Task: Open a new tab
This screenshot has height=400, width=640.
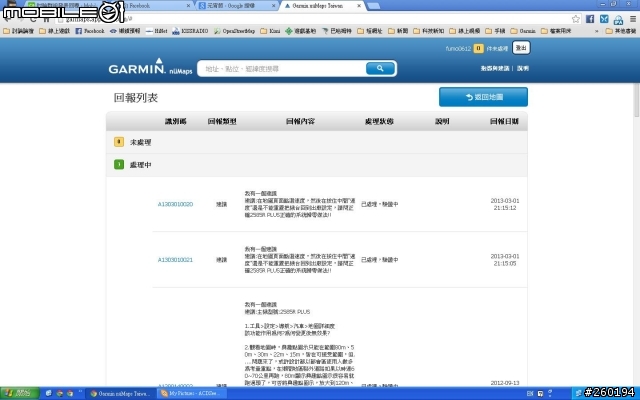Action: pyautogui.click(x=373, y=6)
